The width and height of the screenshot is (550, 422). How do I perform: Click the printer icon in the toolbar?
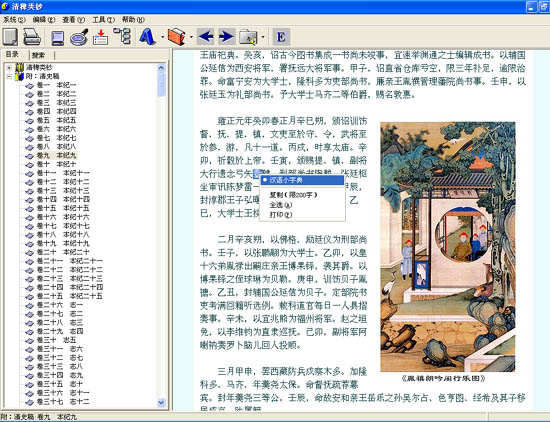tap(32, 36)
